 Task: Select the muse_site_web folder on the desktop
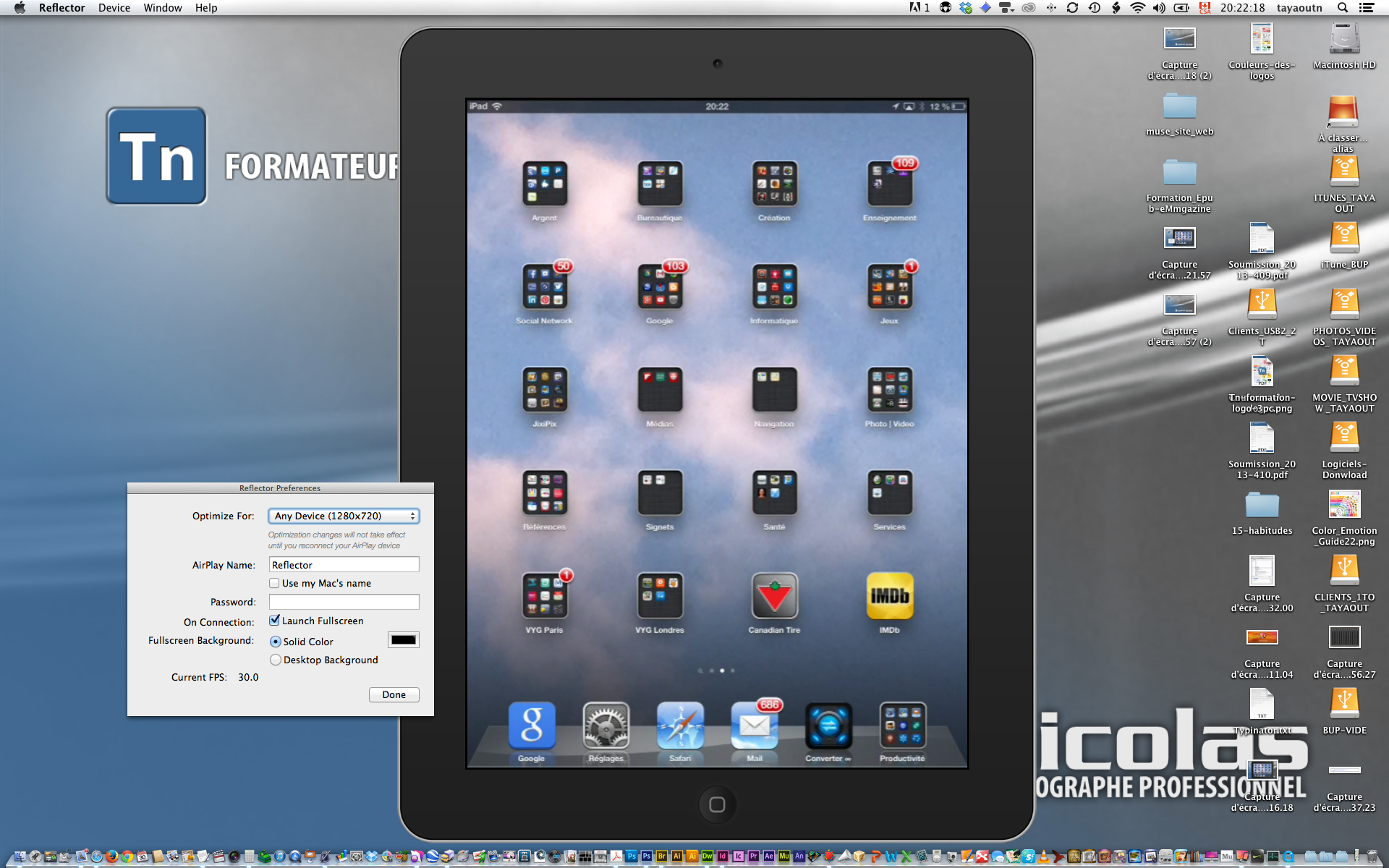click(x=1179, y=106)
